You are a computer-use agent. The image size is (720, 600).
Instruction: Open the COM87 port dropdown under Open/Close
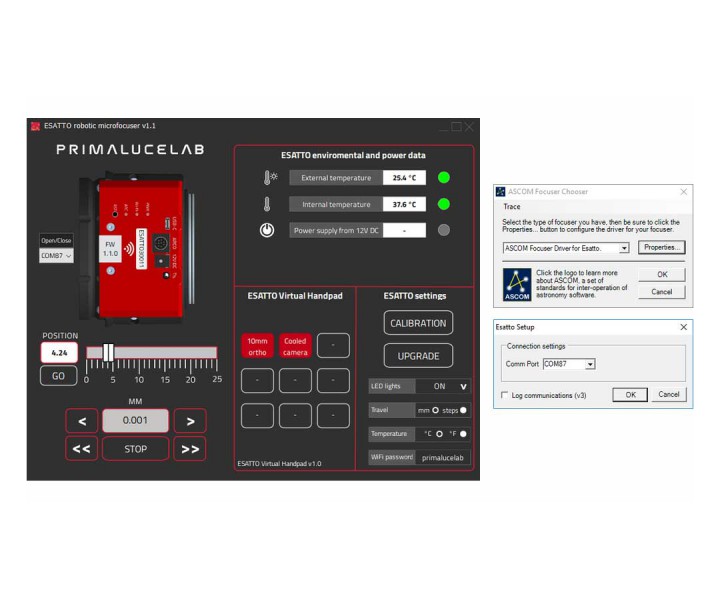tap(56, 256)
